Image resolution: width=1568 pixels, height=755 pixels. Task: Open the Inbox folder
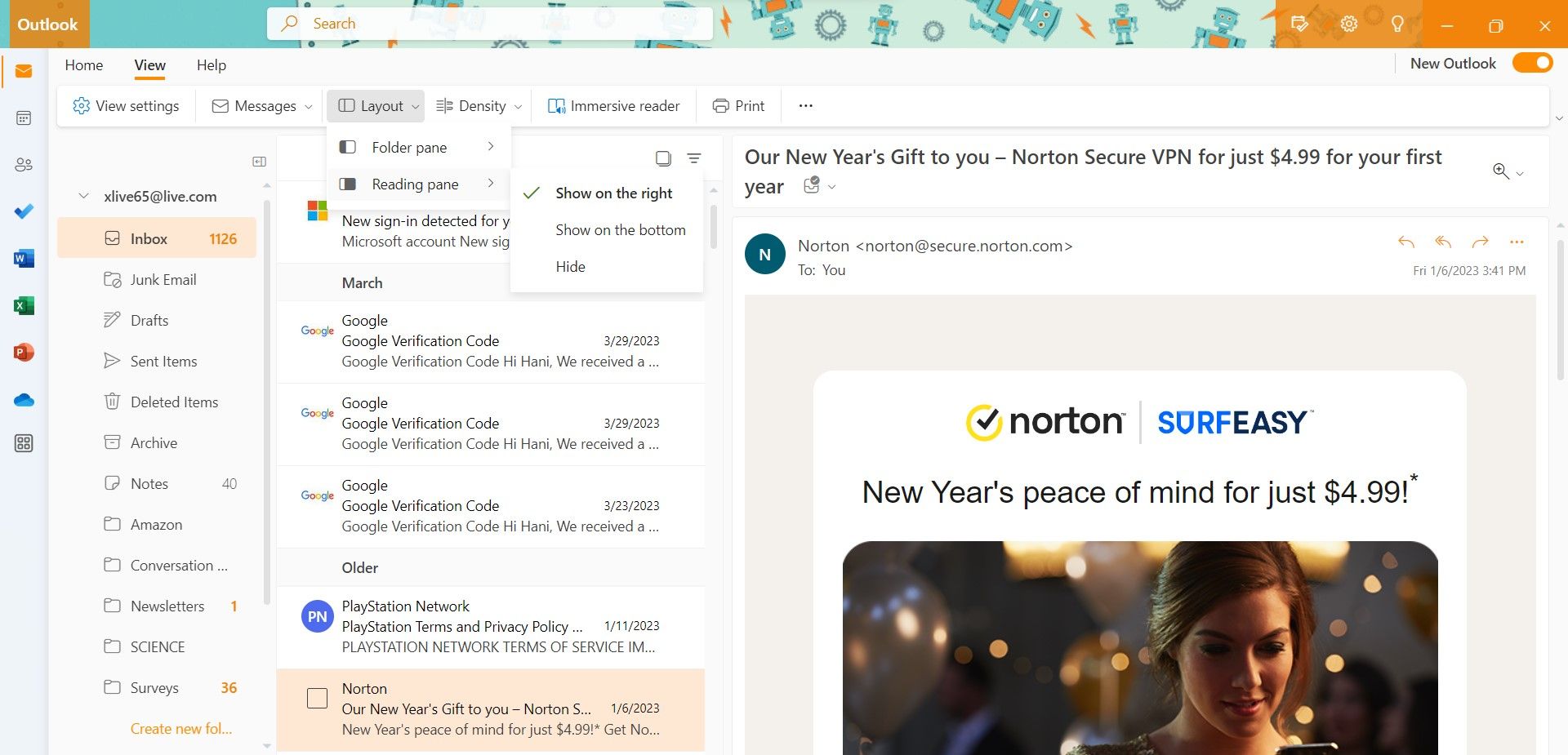pyautogui.click(x=157, y=238)
